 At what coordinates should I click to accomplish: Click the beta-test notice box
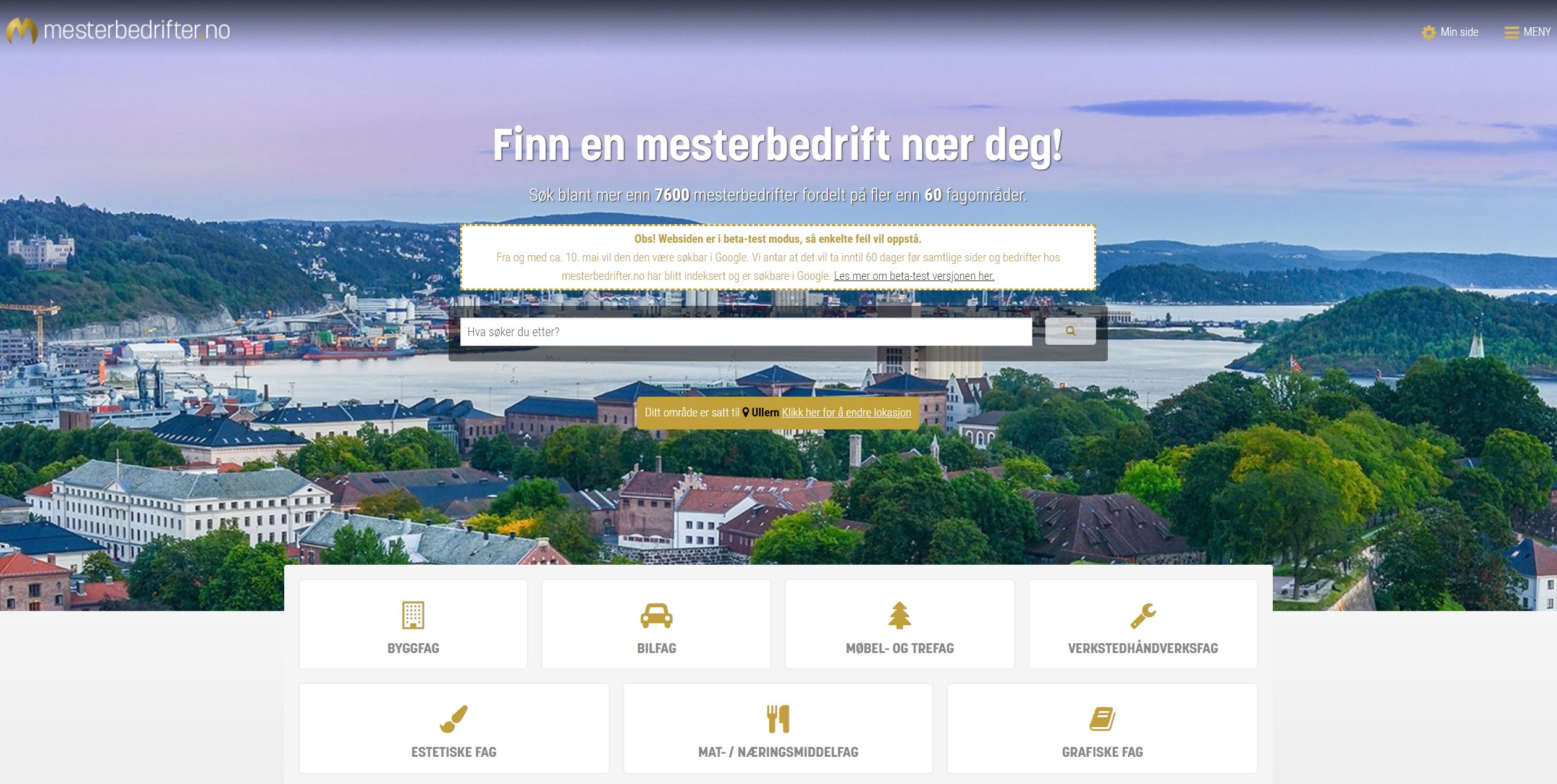[778, 257]
